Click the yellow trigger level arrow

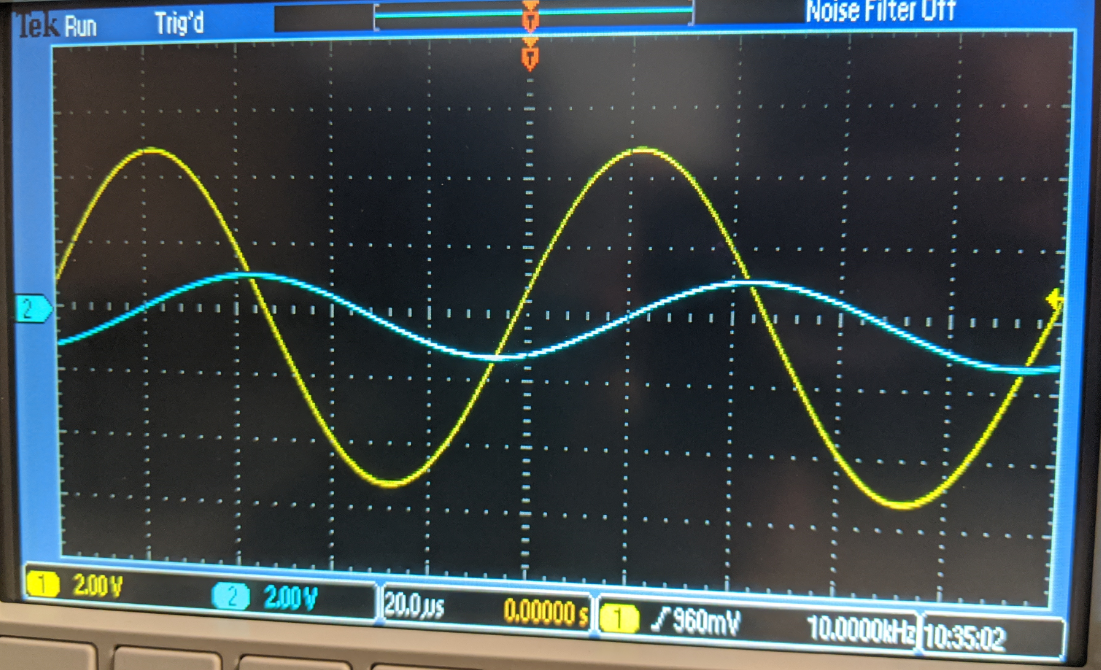[1052, 299]
